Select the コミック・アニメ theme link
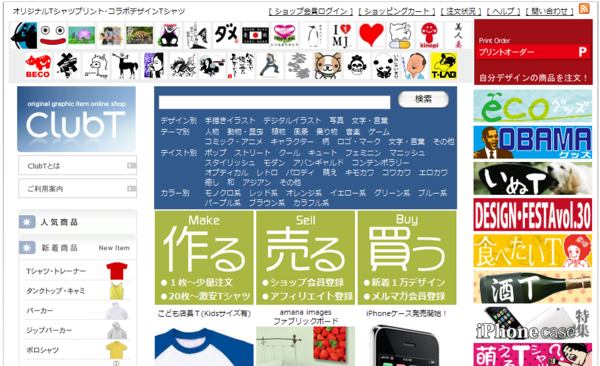This screenshot has height=366, width=600. tap(233, 142)
